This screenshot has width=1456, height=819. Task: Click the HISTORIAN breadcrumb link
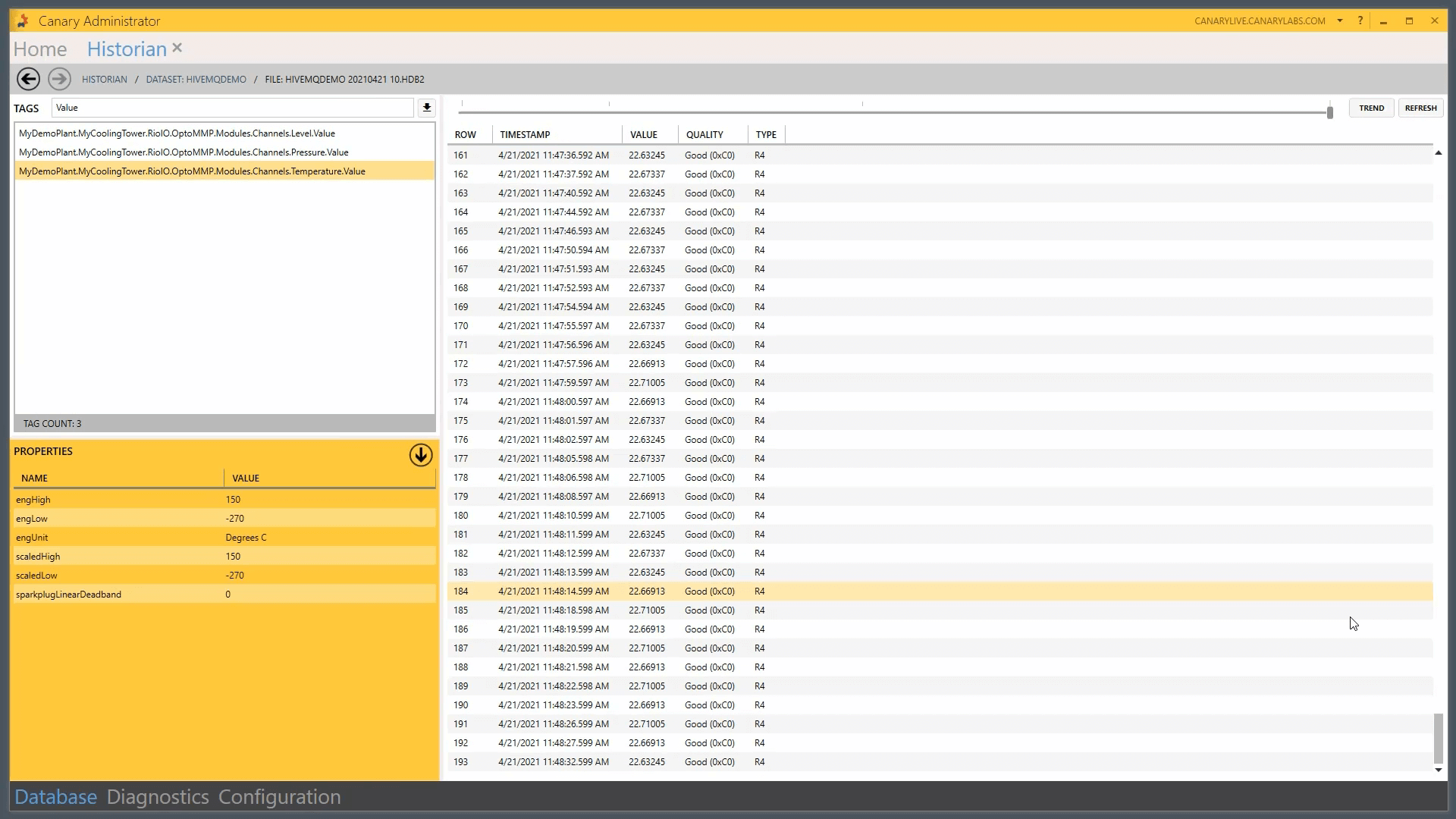(104, 79)
